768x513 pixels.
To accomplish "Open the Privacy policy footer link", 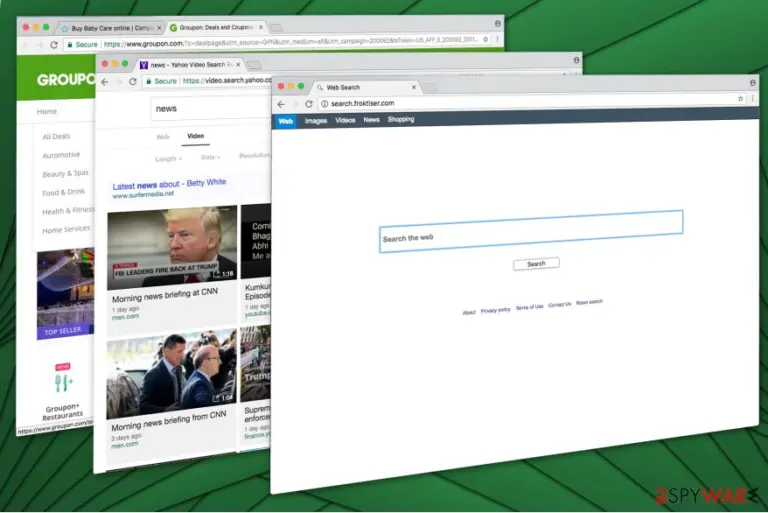I will coord(495,310).
